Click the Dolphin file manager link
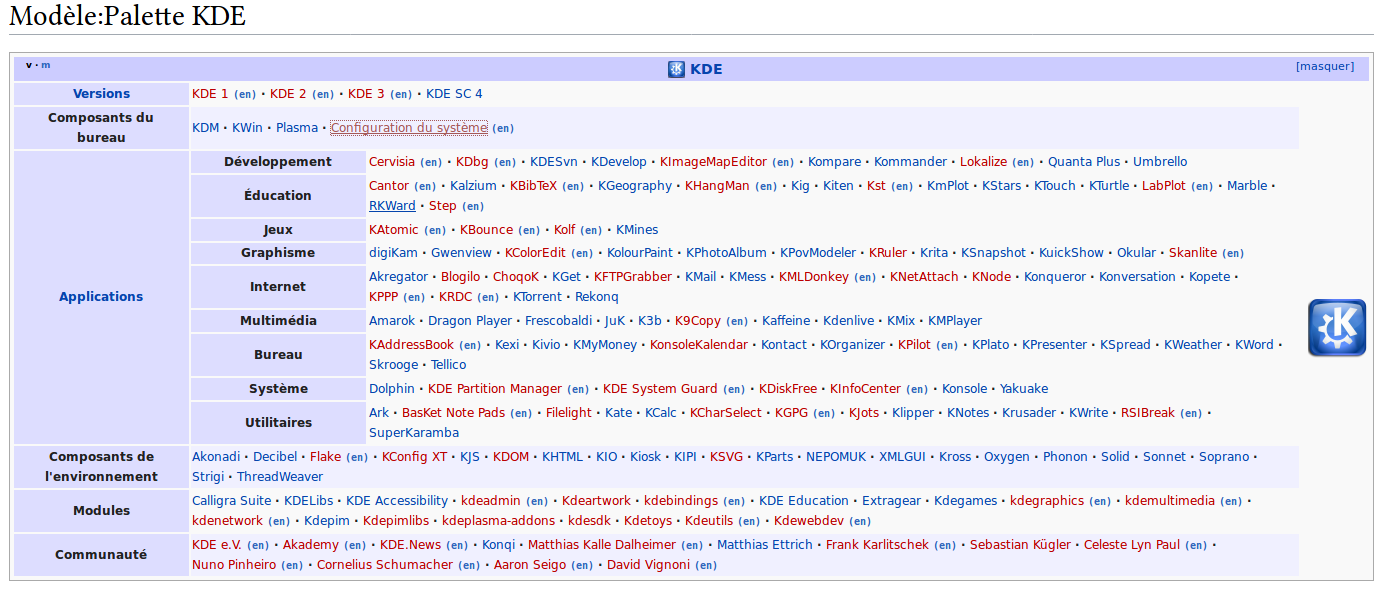 (x=392, y=389)
